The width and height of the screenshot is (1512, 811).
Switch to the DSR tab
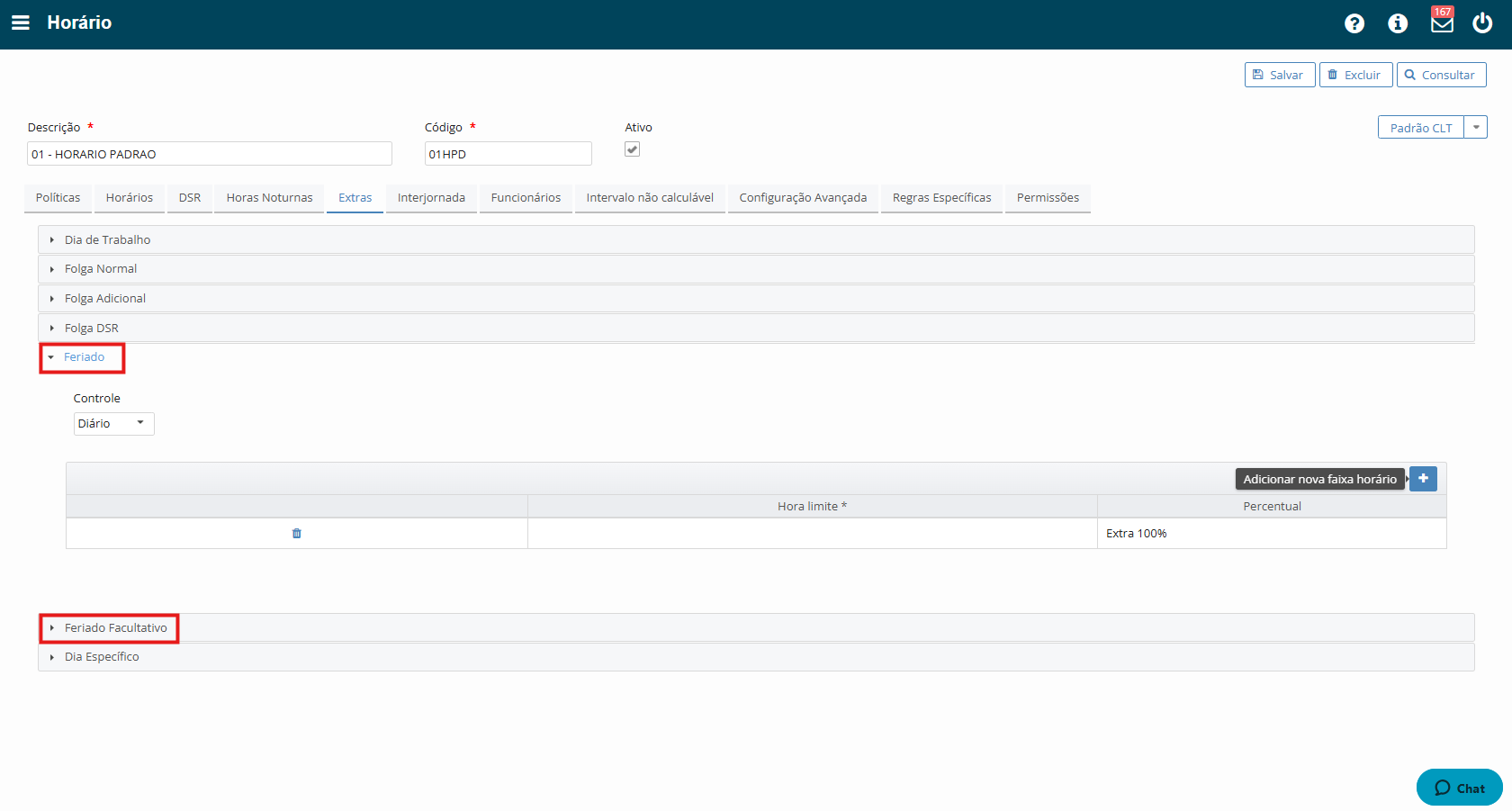click(190, 198)
